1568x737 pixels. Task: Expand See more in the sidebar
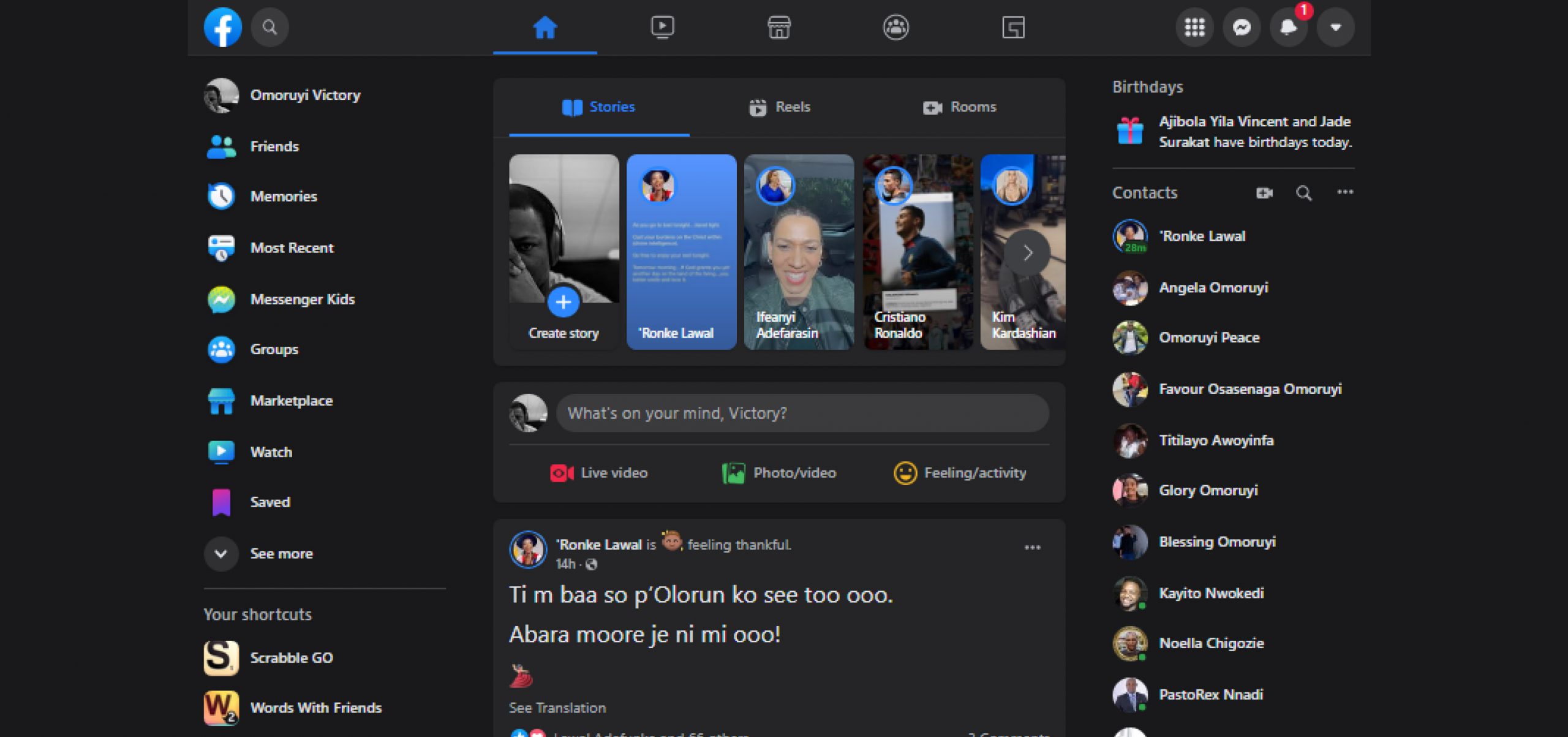click(325, 554)
